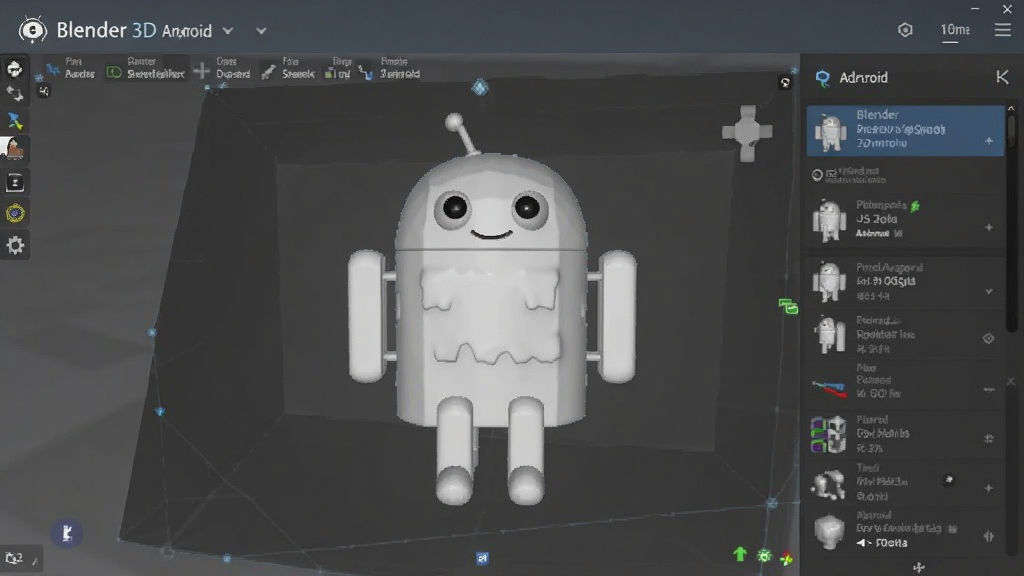1024x576 pixels.
Task: Open the hamburger menu in title bar
Action: tap(1002, 30)
